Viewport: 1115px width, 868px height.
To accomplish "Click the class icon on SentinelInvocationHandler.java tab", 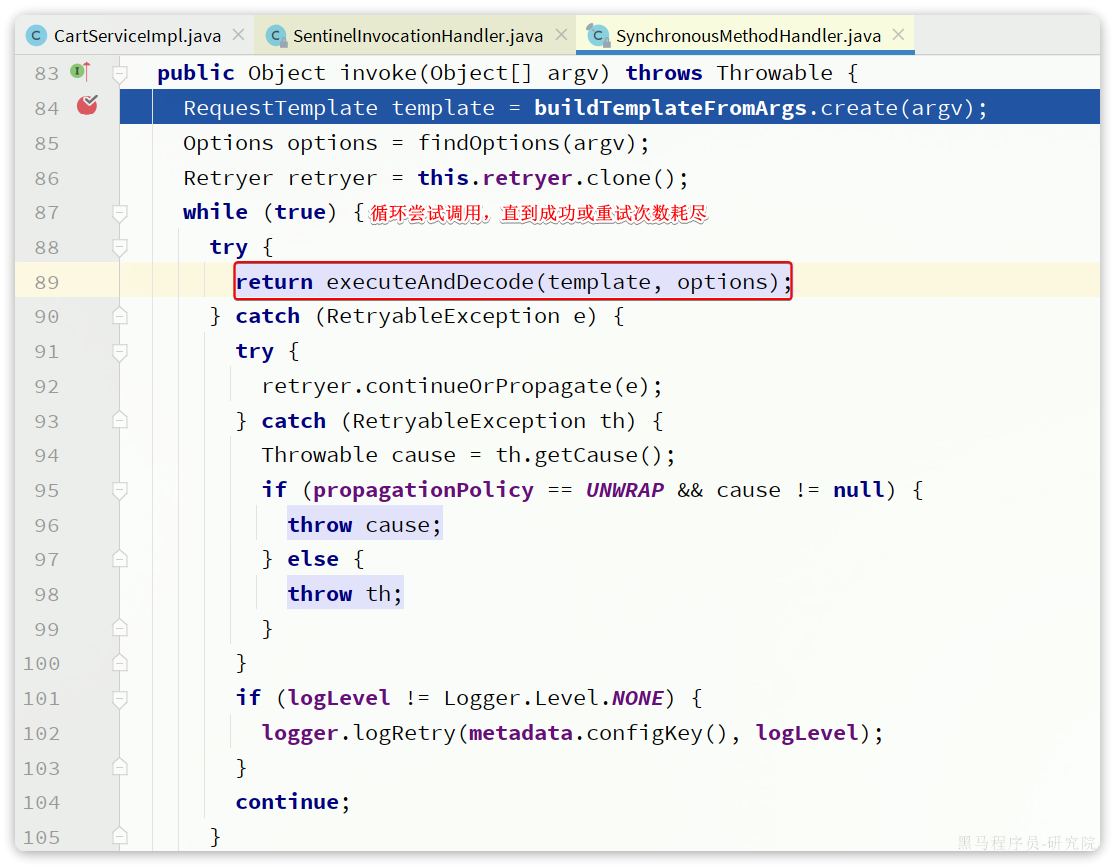I will [x=276, y=34].
